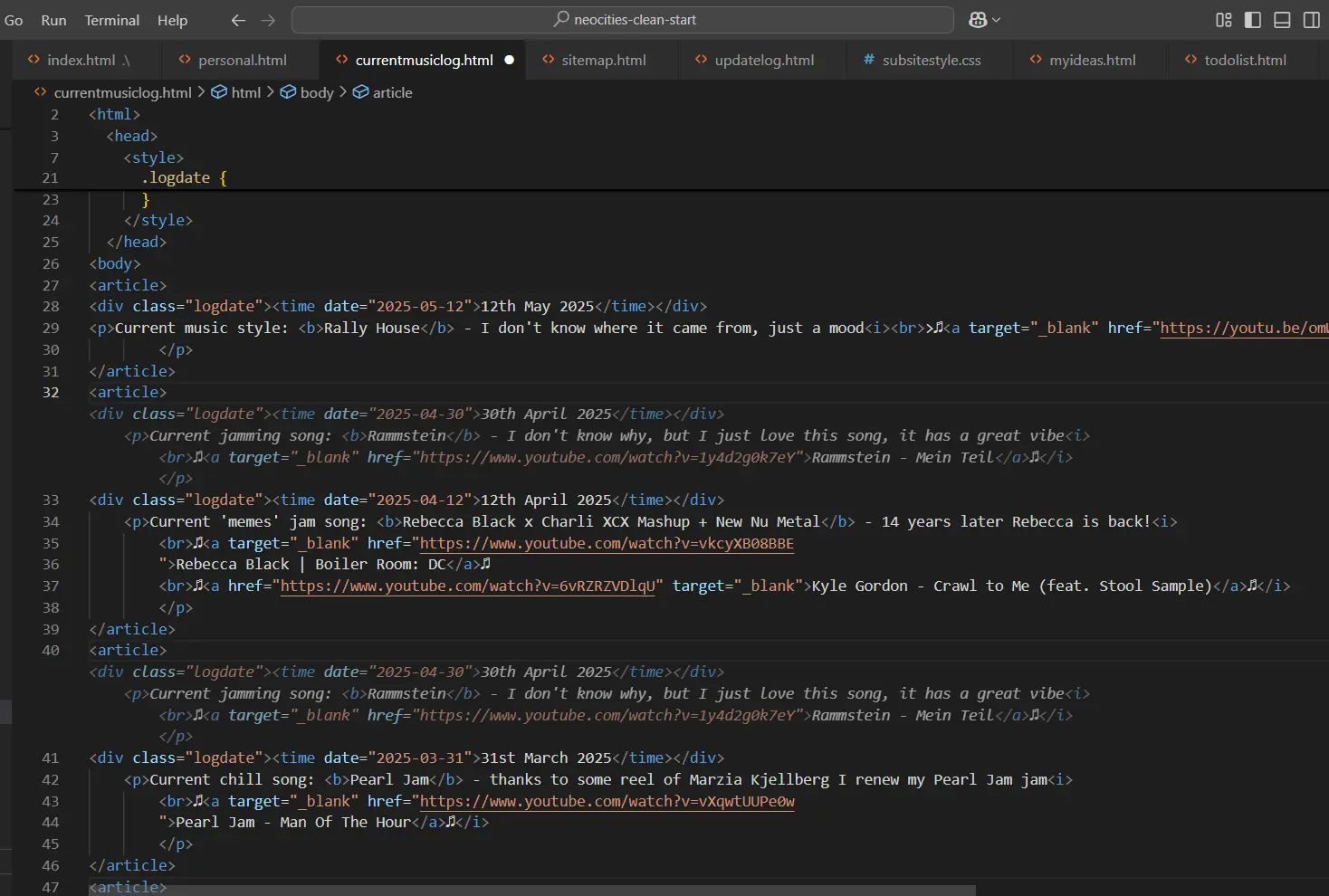Screen dimensions: 1329x896
Task: Switch to the personal.html tab
Action: [242, 60]
